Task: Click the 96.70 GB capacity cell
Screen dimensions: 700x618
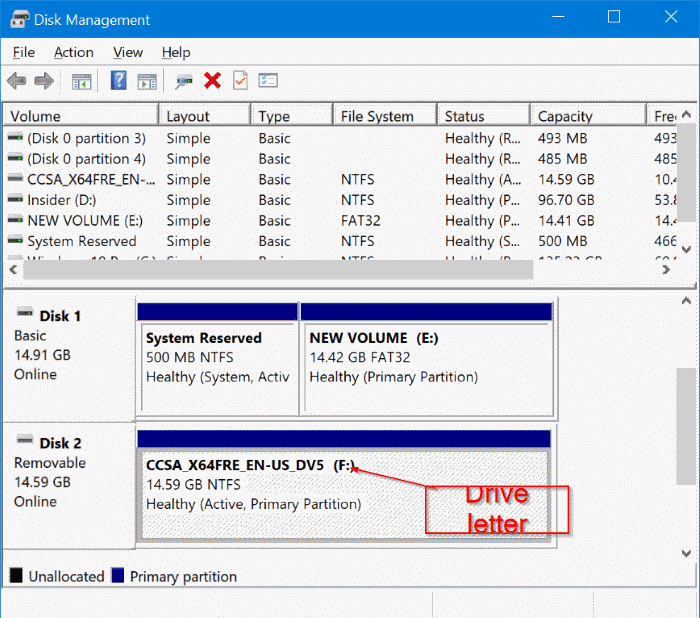Action: (566, 200)
